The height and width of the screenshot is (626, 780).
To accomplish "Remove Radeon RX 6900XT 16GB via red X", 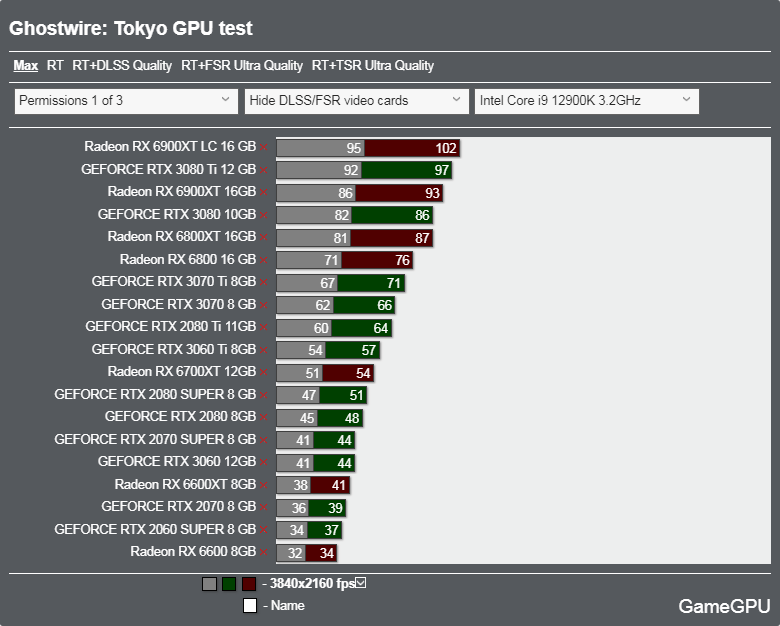I will [x=264, y=193].
